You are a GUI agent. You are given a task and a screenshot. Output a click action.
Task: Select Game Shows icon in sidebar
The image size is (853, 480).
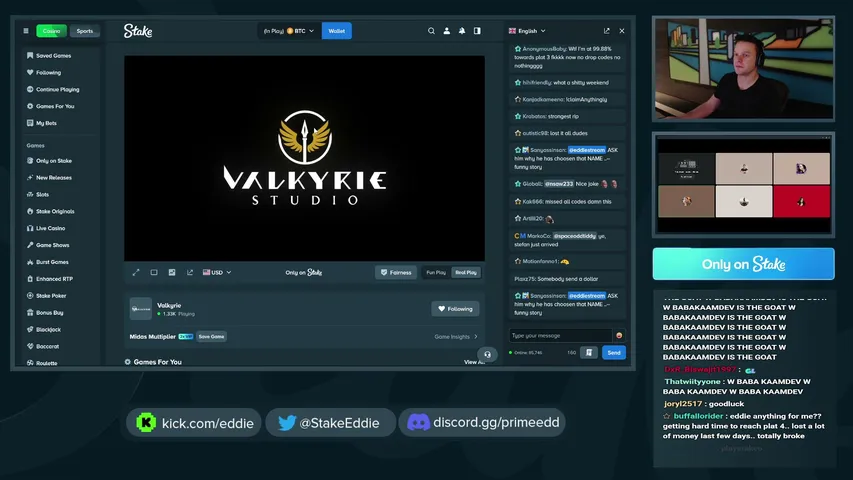[x=30, y=245]
